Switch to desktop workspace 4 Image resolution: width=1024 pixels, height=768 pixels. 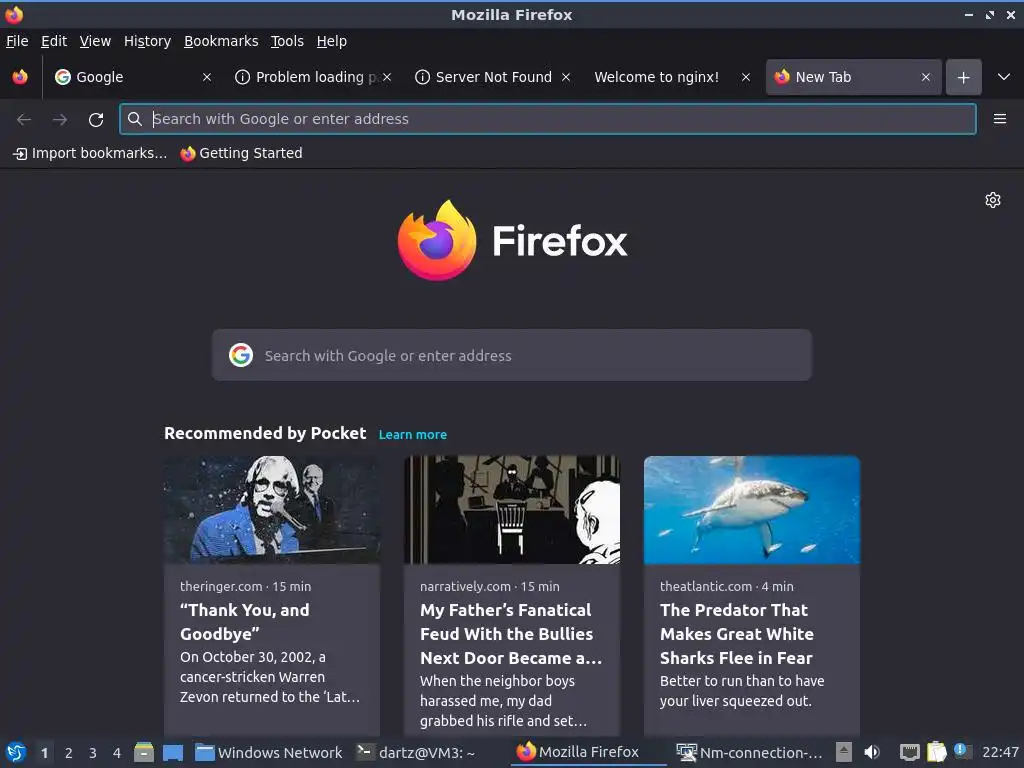point(117,753)
